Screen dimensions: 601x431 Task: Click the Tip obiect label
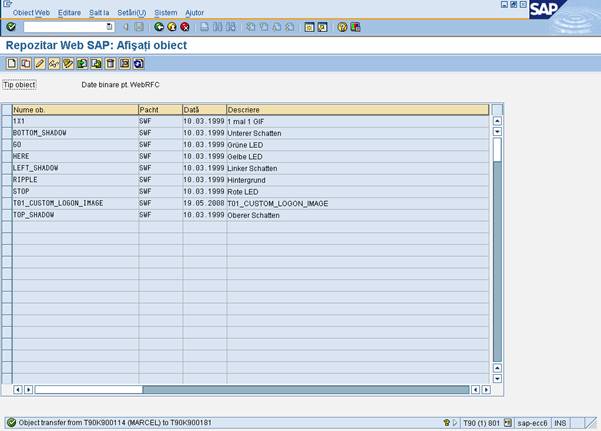[x=19, y=85]
